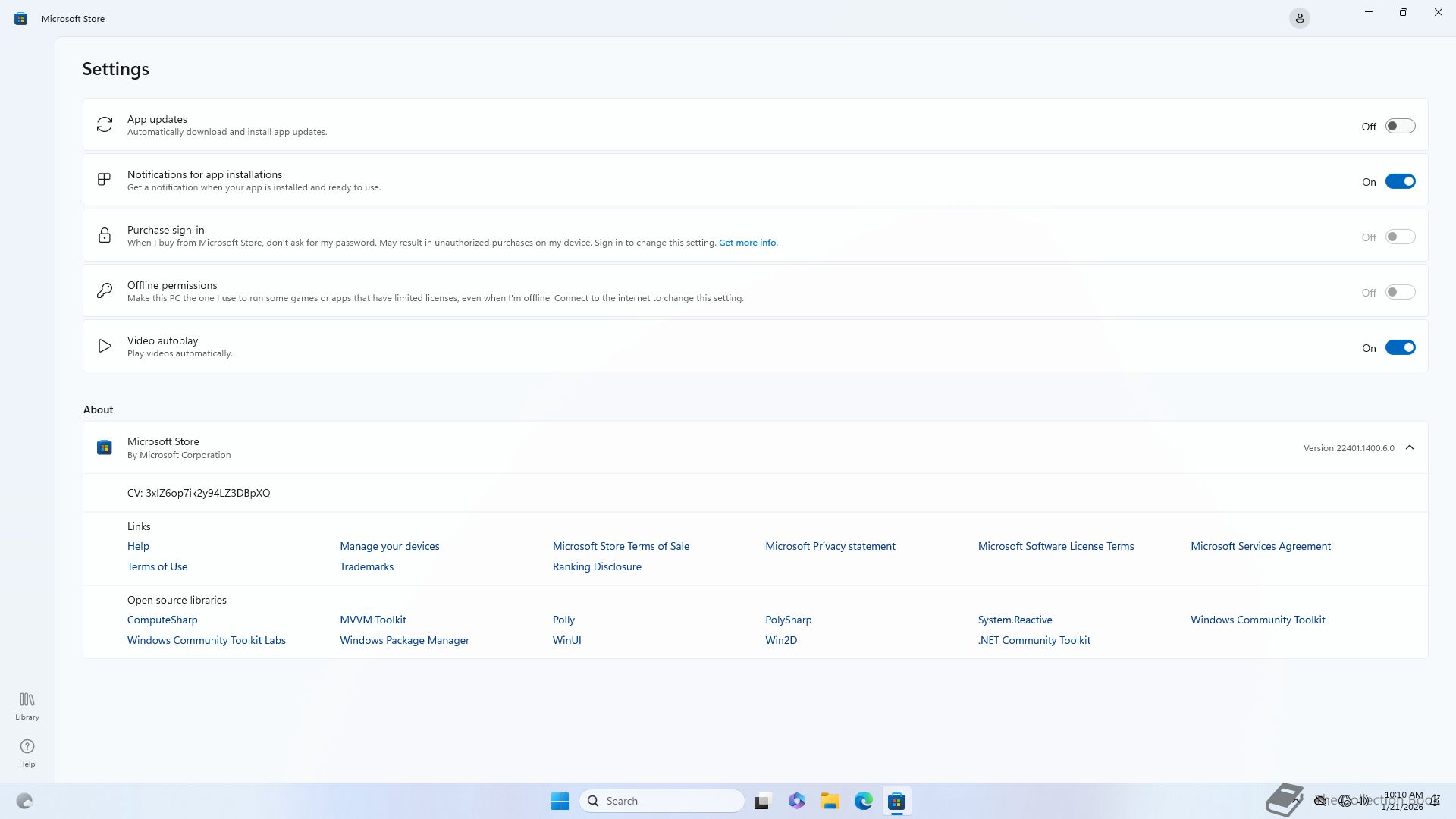This screenshot has width=1456, height=819.
Task: Open the Windows Package Manager link
Action: coord(404,640)
